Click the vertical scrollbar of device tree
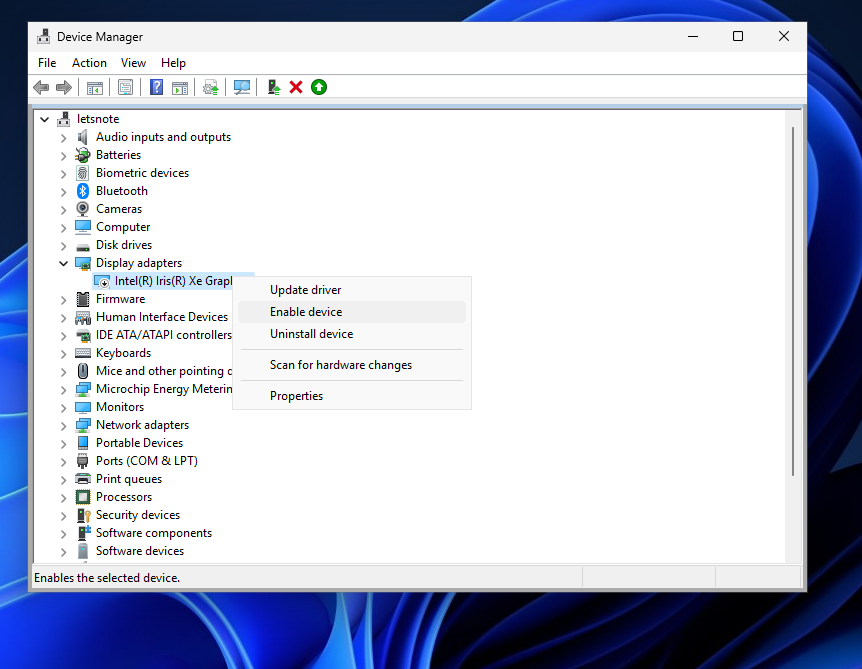 [793, 301]
